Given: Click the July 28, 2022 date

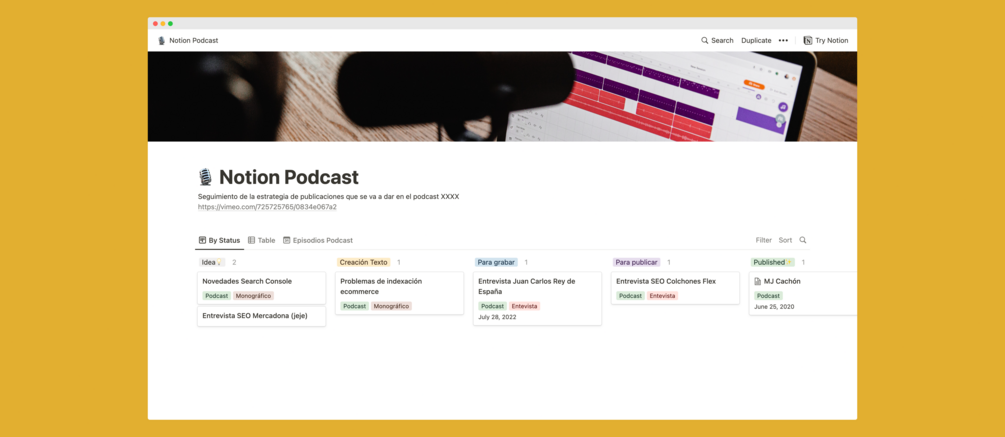Looking at the screenshot, I should pyautogui.click(x=497, y=317).
